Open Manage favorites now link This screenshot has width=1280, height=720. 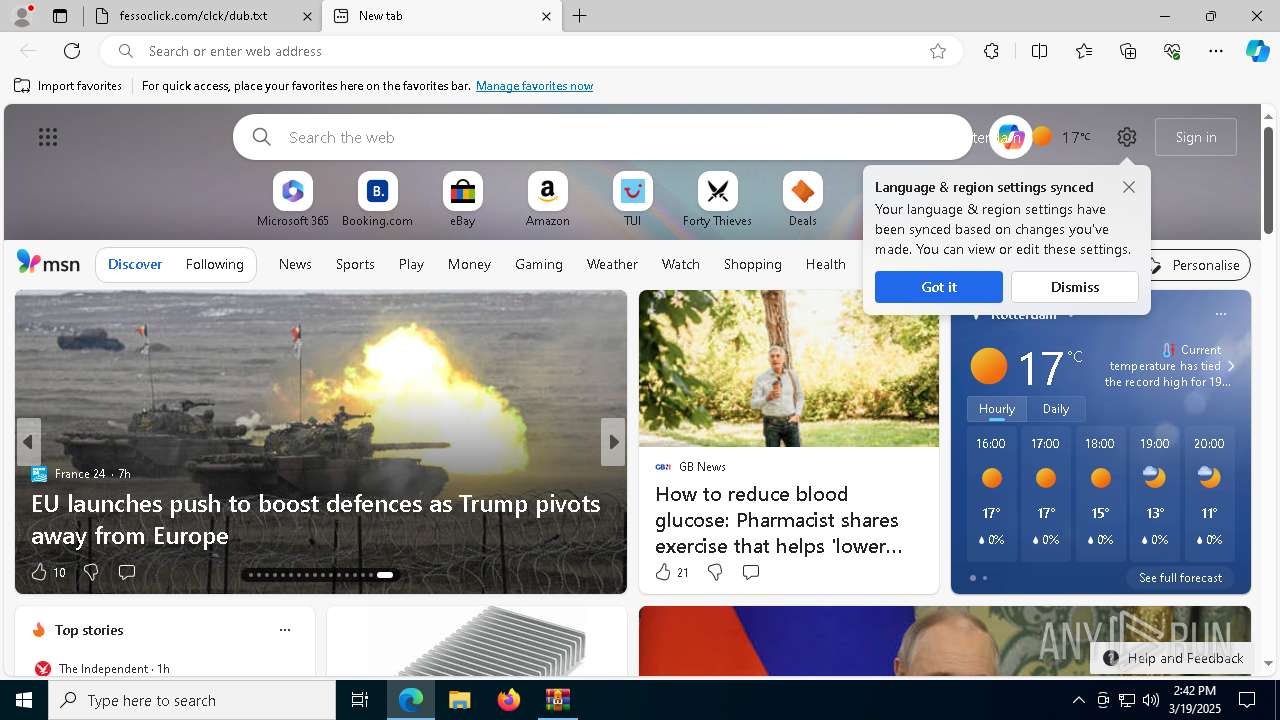point(534,86)
